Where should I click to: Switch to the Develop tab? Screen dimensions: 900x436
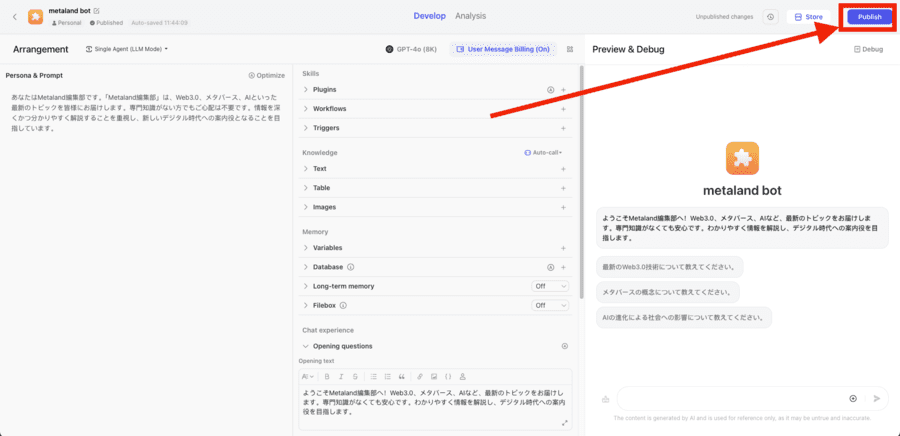429,16
